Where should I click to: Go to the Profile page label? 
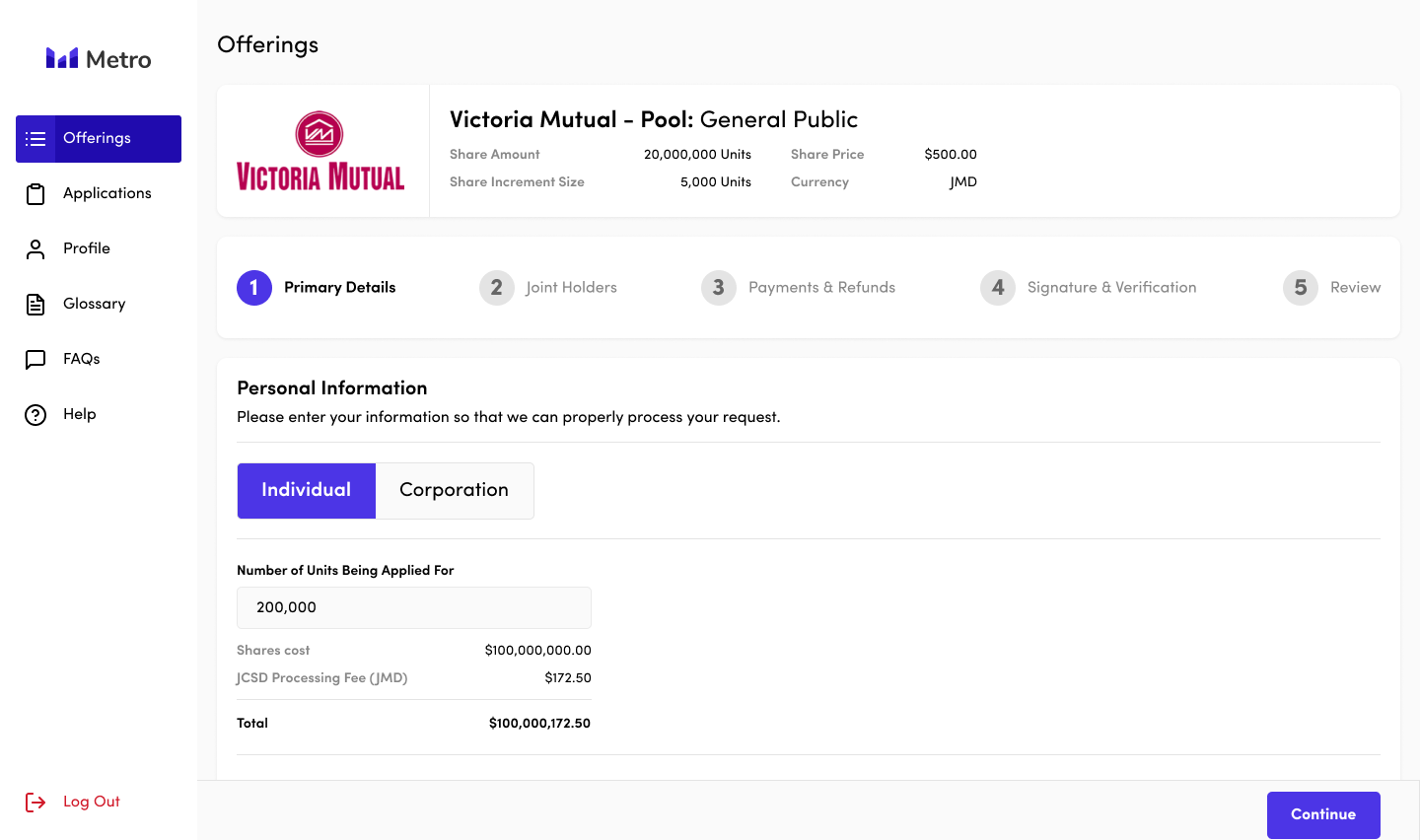87,248
